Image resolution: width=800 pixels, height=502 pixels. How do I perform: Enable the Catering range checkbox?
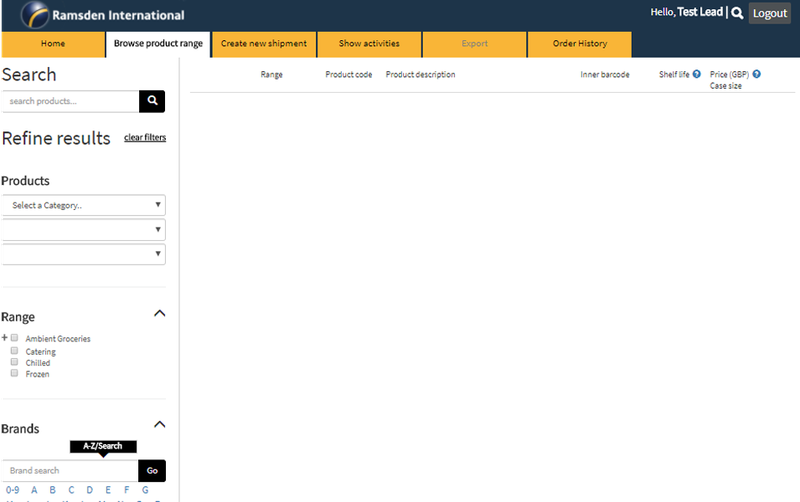15,351
